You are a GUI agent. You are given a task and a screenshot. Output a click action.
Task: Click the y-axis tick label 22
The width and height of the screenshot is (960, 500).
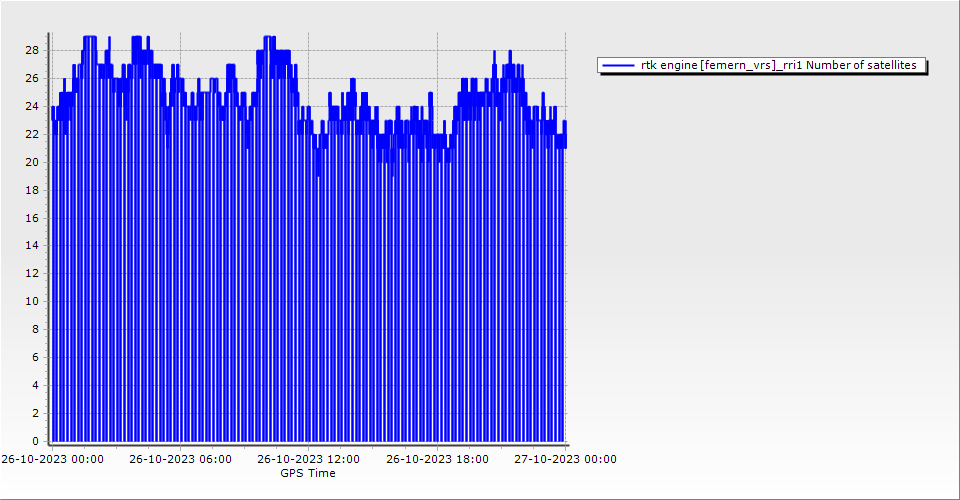[x=32, y=134]
